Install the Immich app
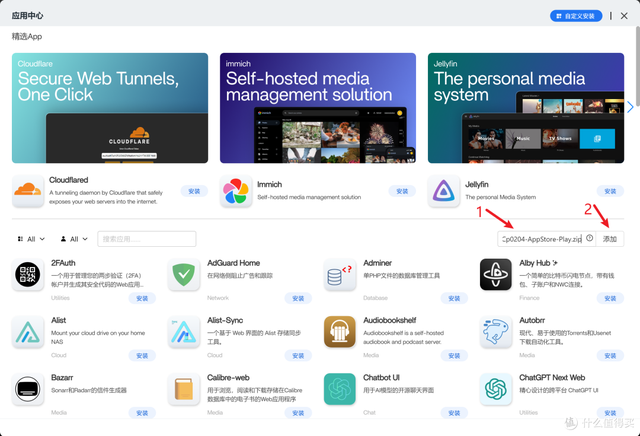Image resolution: width=640 pixels, height=436 pixels. [x=402, y=191]
